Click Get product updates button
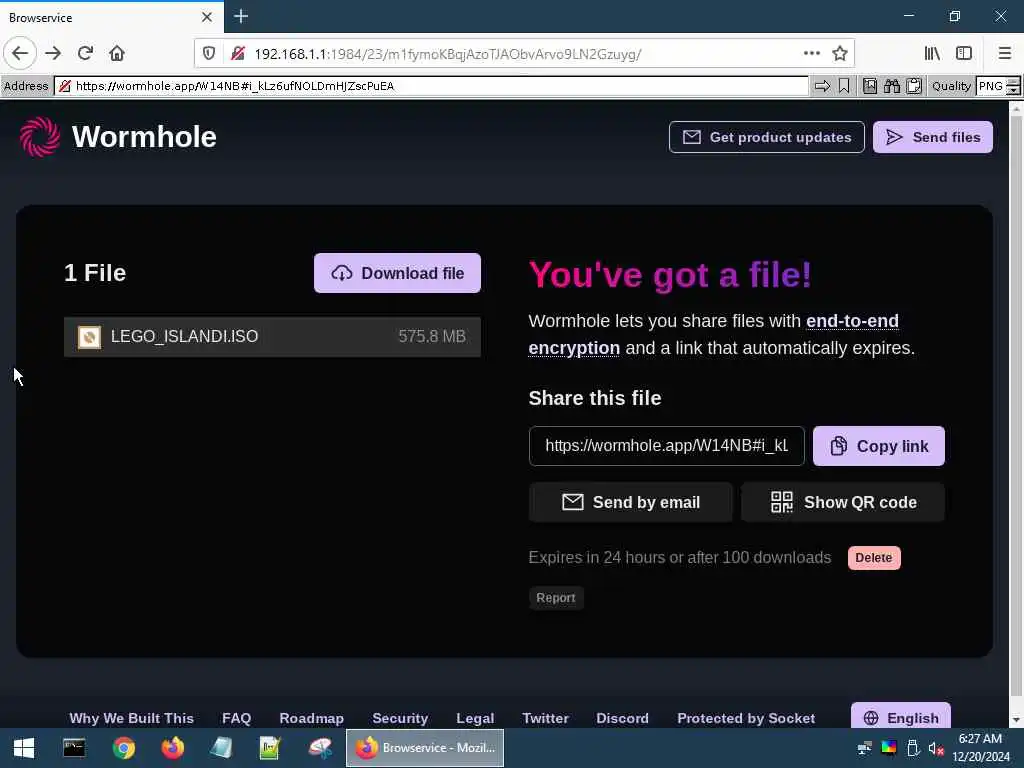Screen dimensions: 1024x768 [767, 137]
